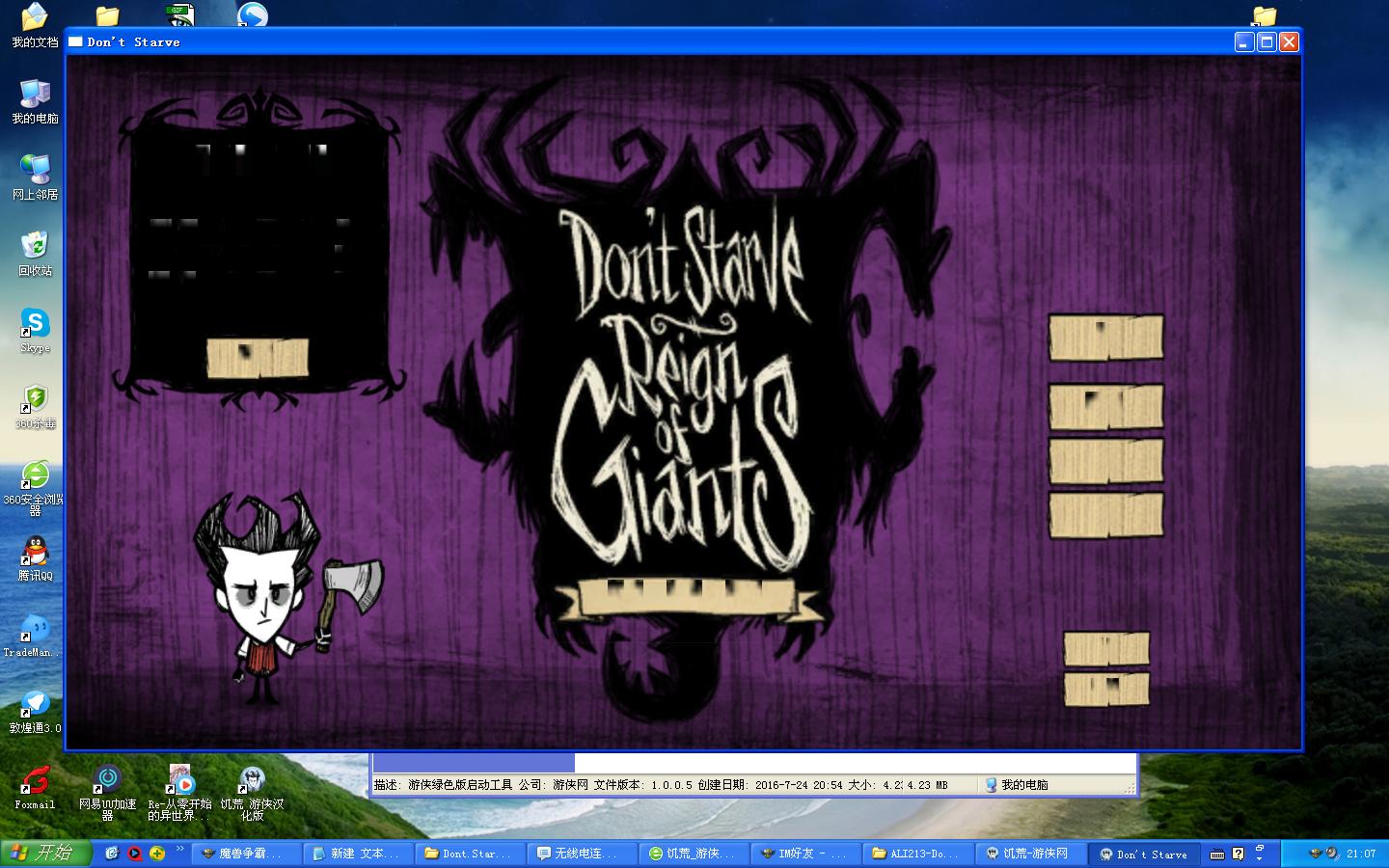
Task: Open the 我的电脑 desktop icon
Action: point(35,101)
